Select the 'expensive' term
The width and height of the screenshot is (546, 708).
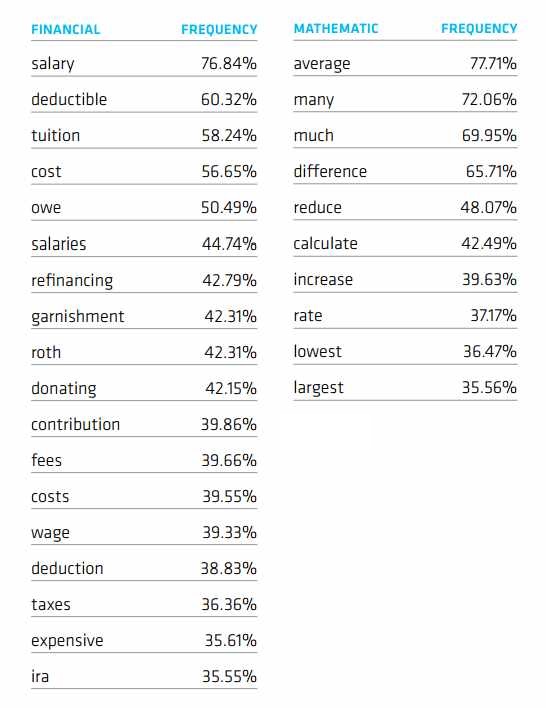coord(67,641)
